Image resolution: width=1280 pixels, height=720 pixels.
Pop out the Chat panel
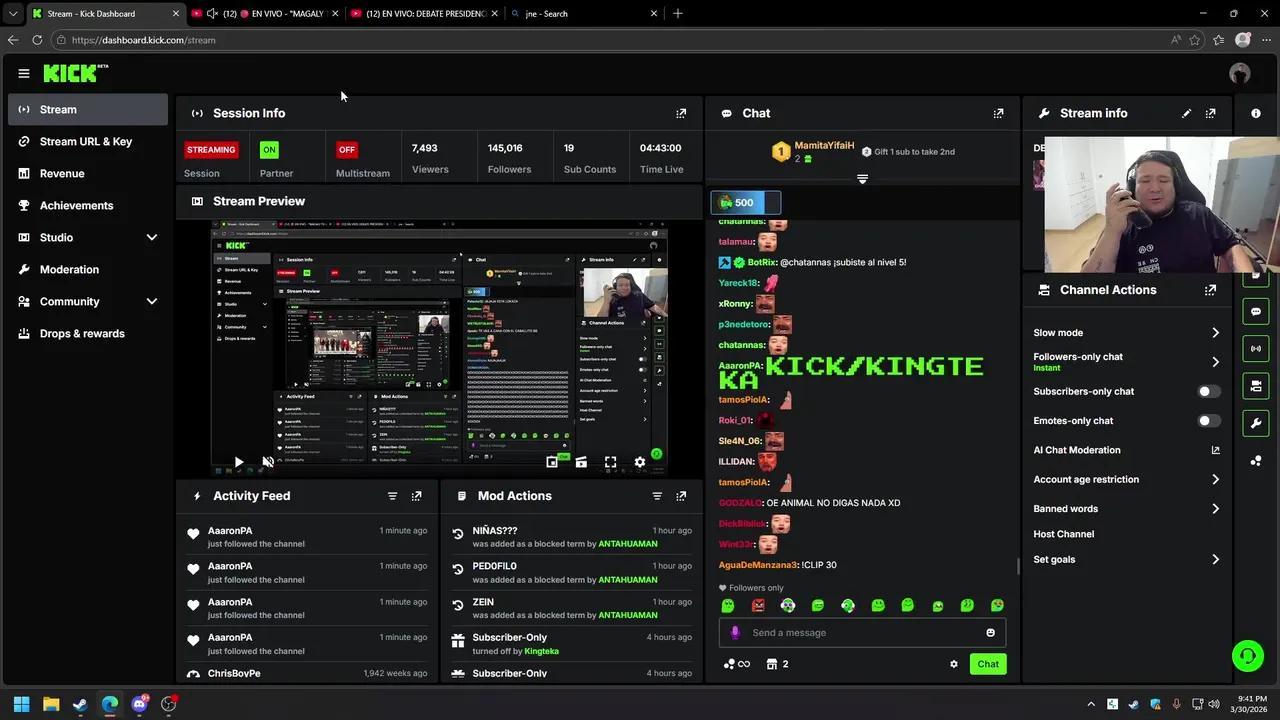coord(998,113)
